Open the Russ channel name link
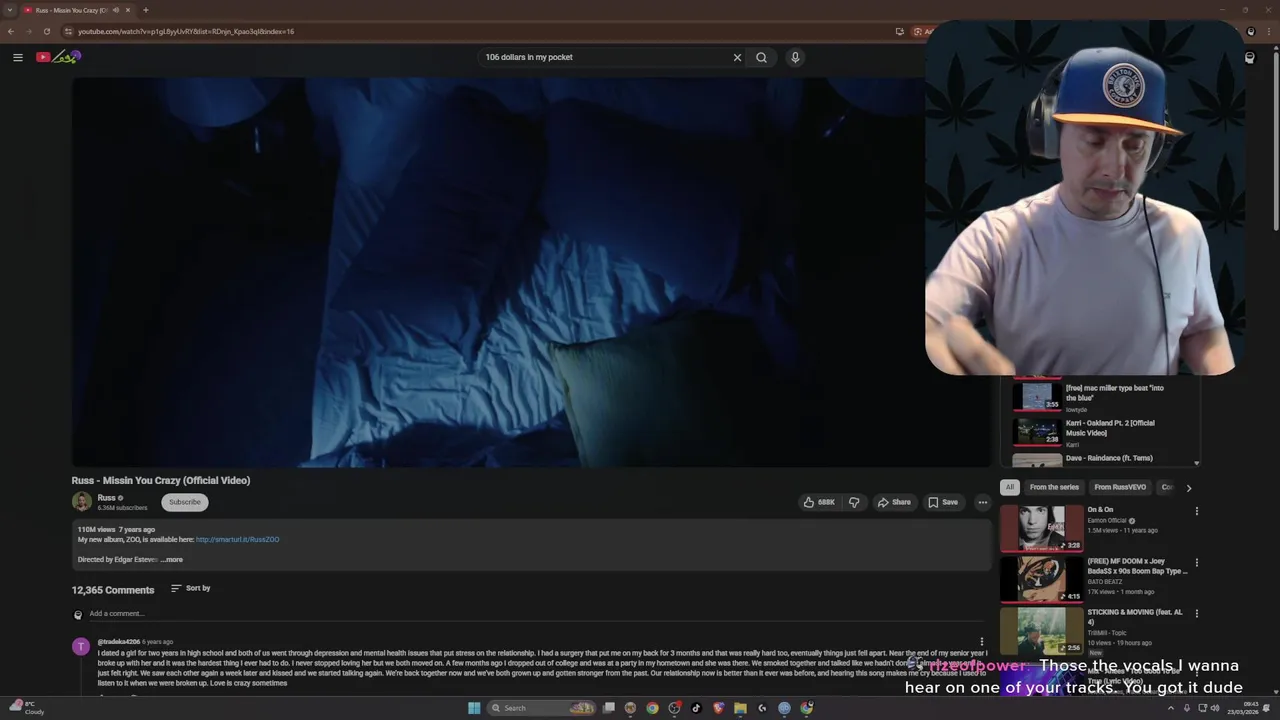The width and height of the screenshot is (1280, 720). pyautogui.click(x=106, y=498)
